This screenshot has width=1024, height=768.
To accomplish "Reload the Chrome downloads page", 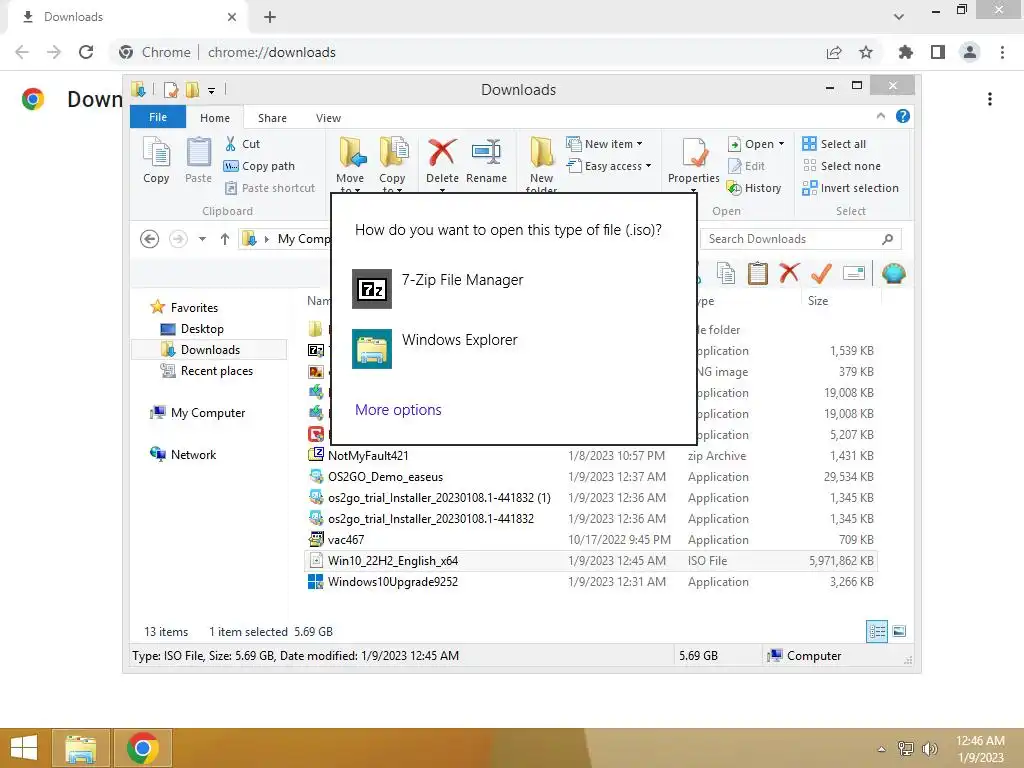I will click(86, 52).
